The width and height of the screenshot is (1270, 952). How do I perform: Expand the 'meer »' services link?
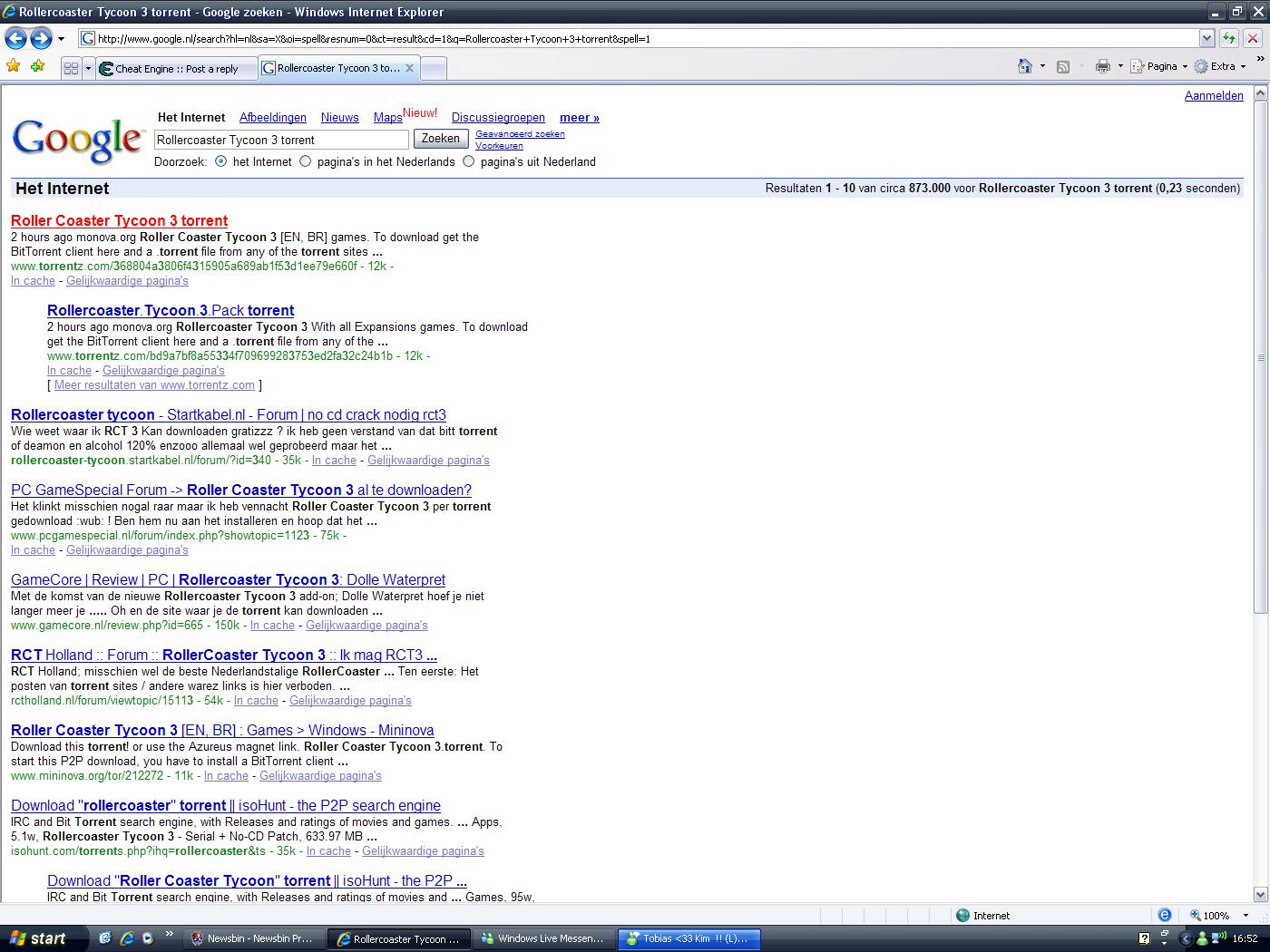(x=580, y=118)
